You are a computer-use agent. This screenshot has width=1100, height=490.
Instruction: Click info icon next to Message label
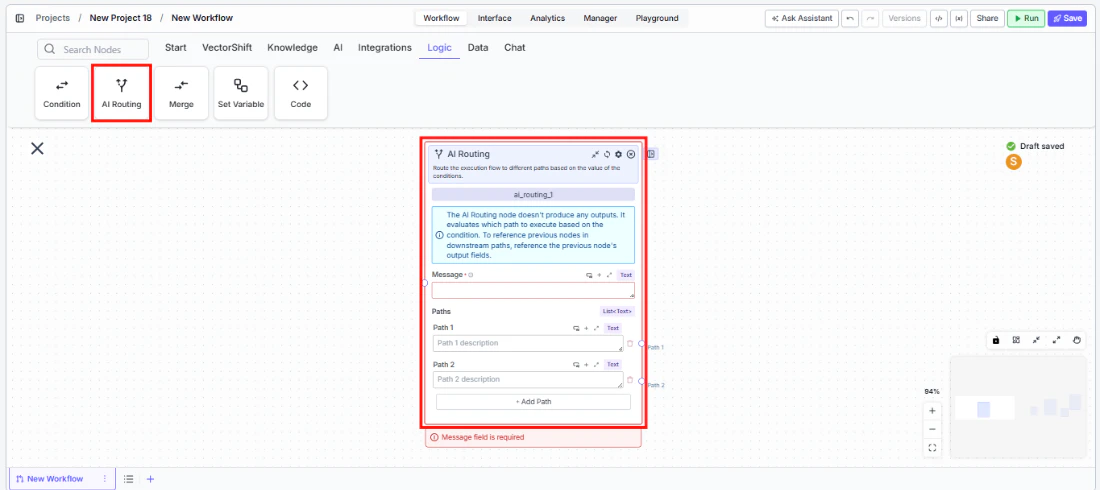point(470,275)
